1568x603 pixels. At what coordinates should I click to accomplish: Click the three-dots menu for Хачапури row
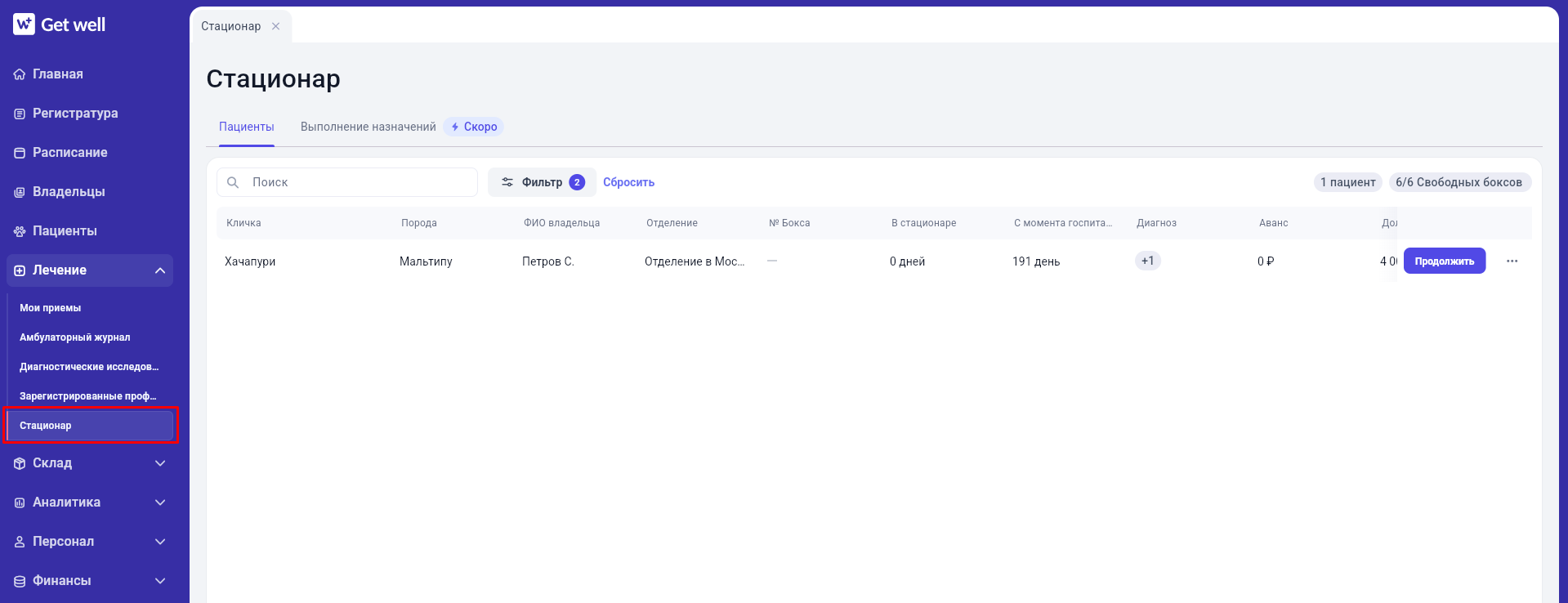click(x=1512, y=261)
